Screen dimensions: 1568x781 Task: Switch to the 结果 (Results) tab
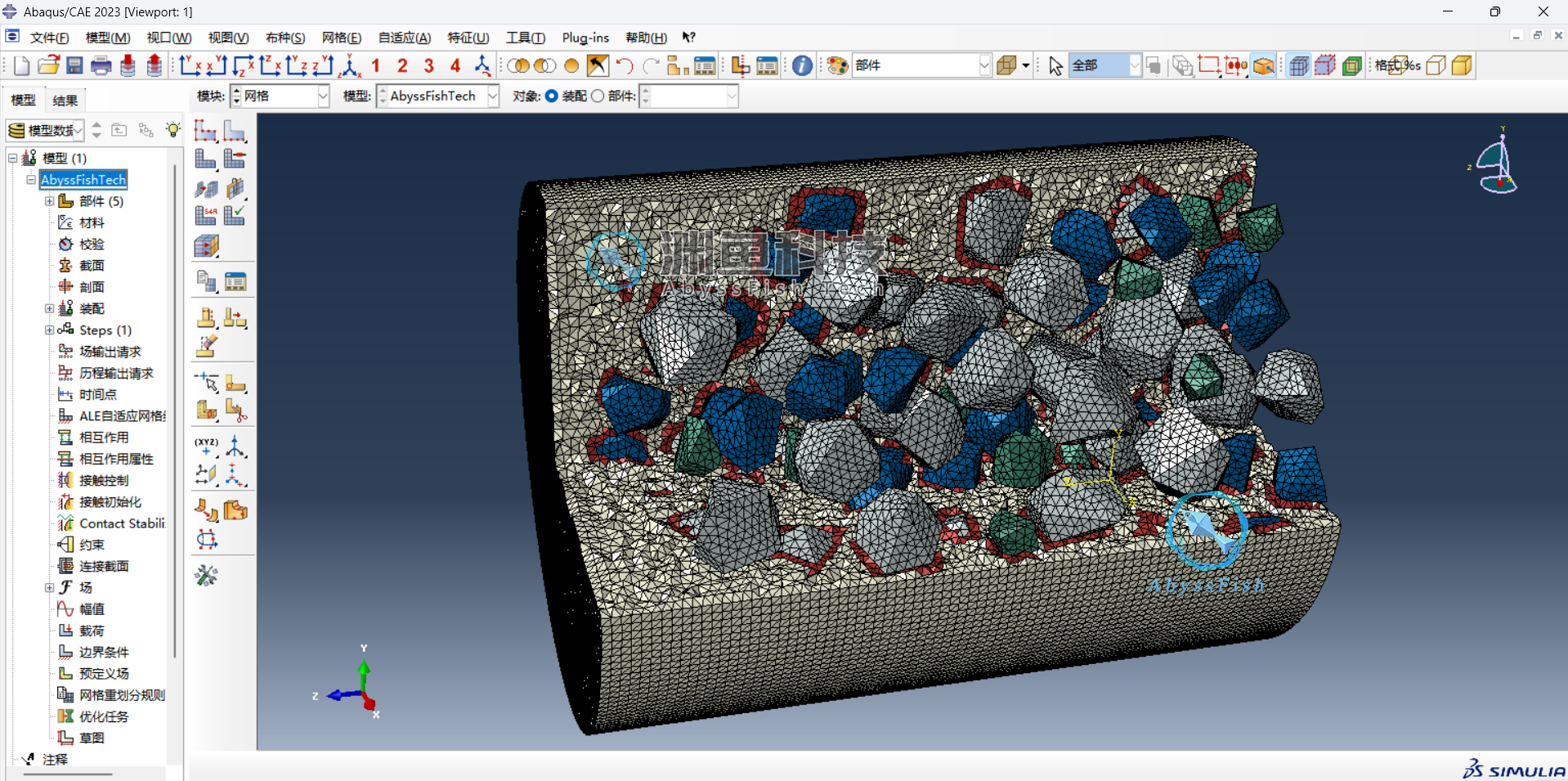(x=65, y=101)
